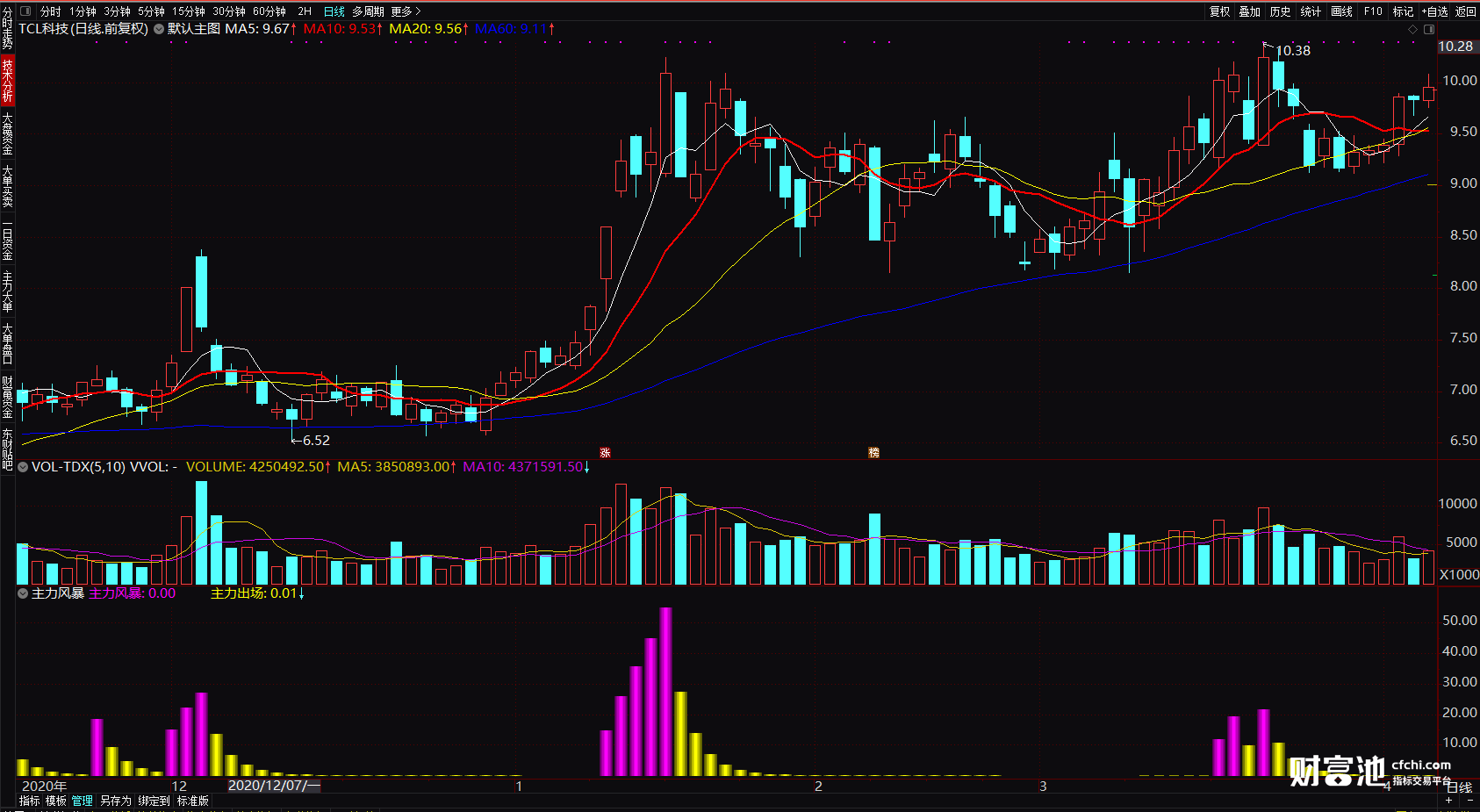Open 一日资金 sidebar tab
This screenshot has width=1480, height=812.
(7, 239)
